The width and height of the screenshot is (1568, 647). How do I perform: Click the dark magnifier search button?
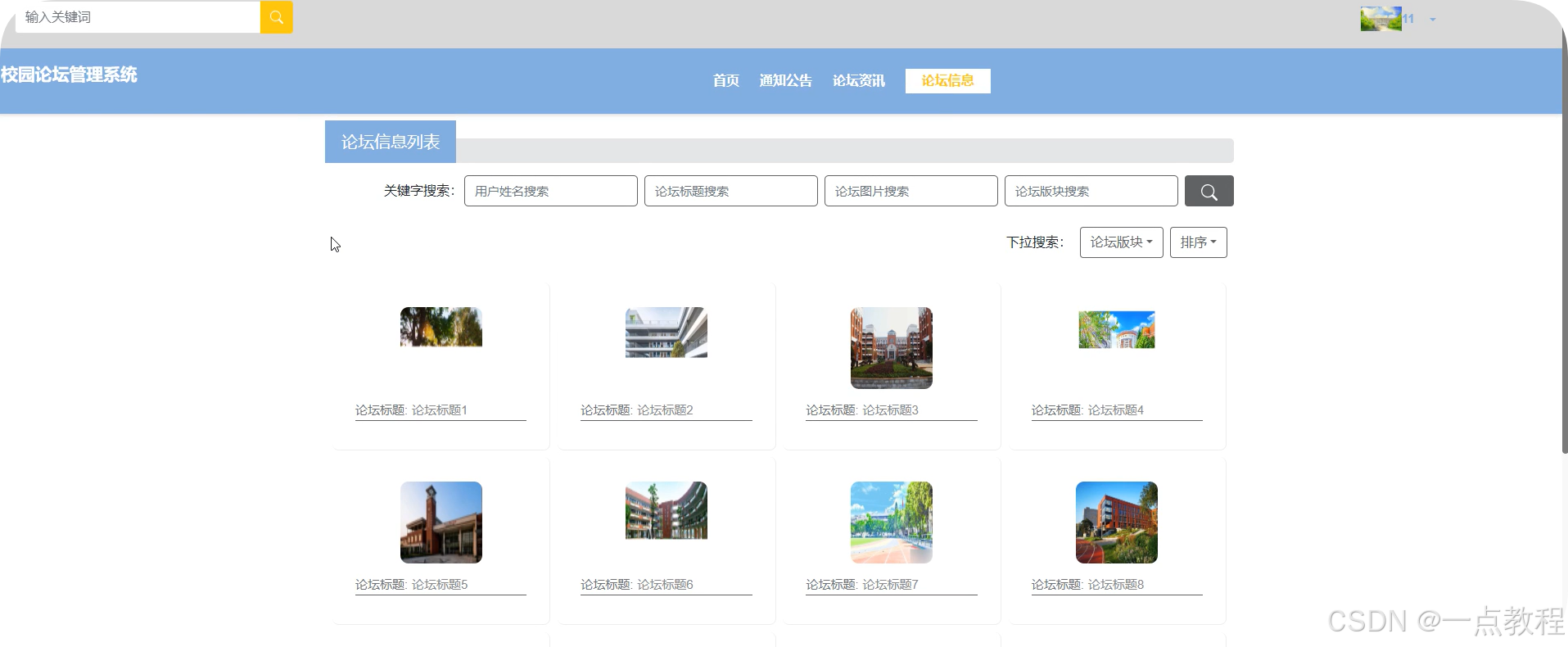coord(1209,191)
